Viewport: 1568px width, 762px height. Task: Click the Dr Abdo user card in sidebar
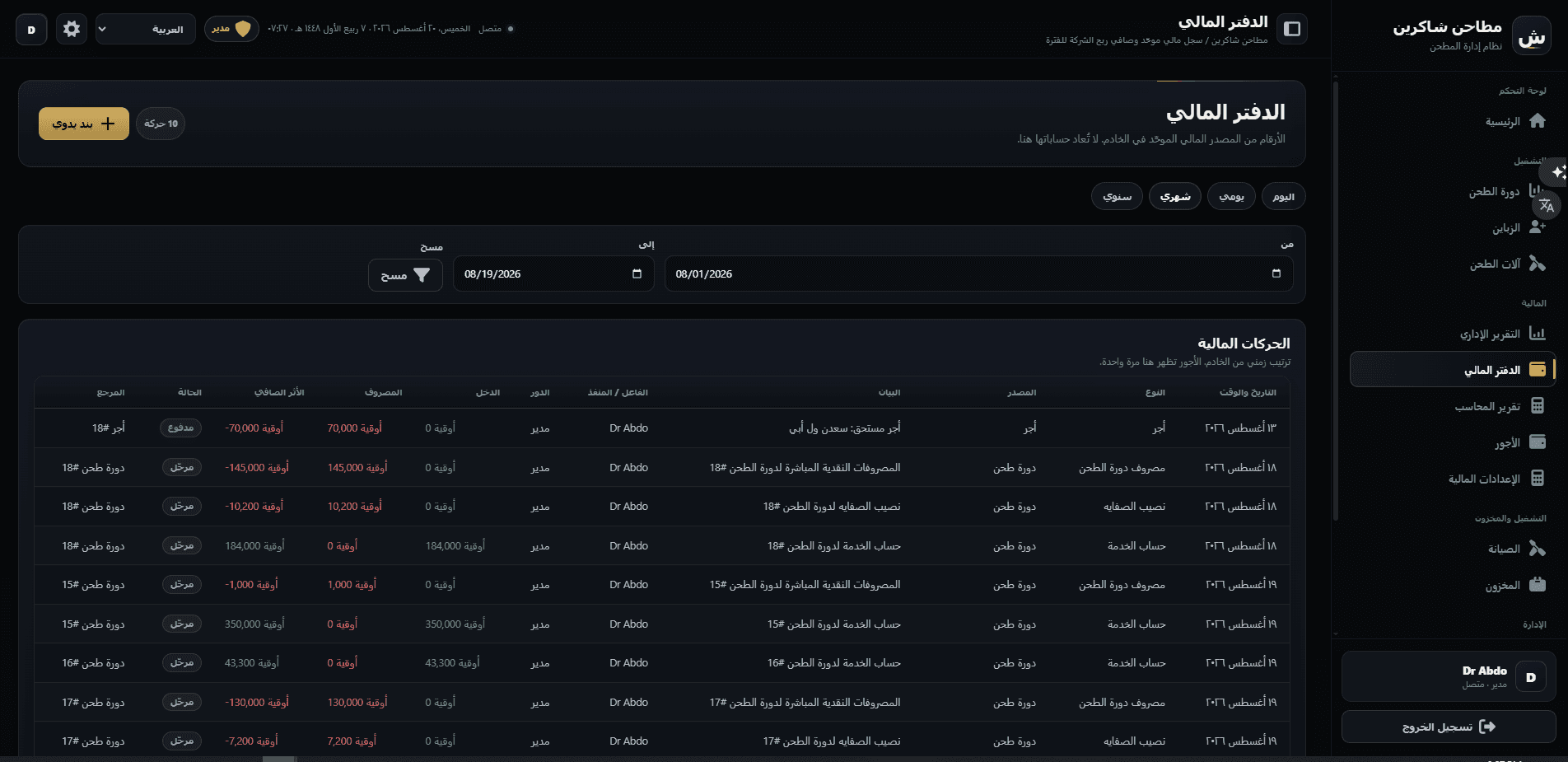coord(1449,676)
